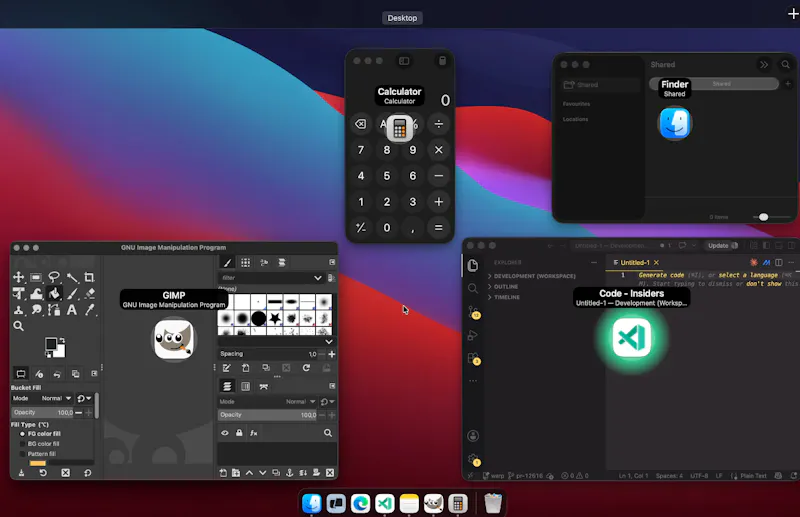Toggle the plus/minus sign key in Calculator
Viewport: 800px width, 517px height.
pos(361,228)
